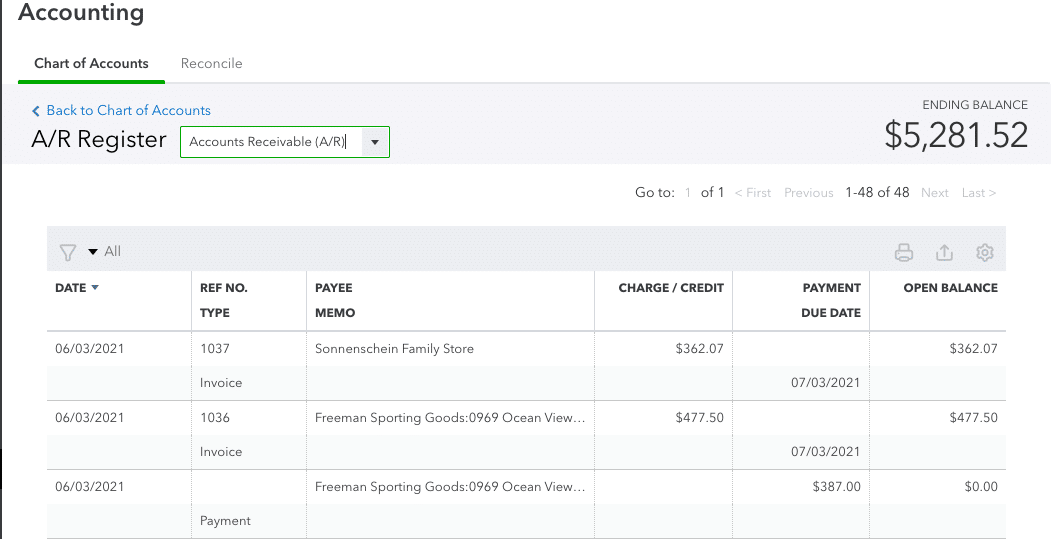This screenshot has height=539, width=1051.
Task: Click inside the Accounts Receivable (A/R) combo box
Action: click(284, 142)
